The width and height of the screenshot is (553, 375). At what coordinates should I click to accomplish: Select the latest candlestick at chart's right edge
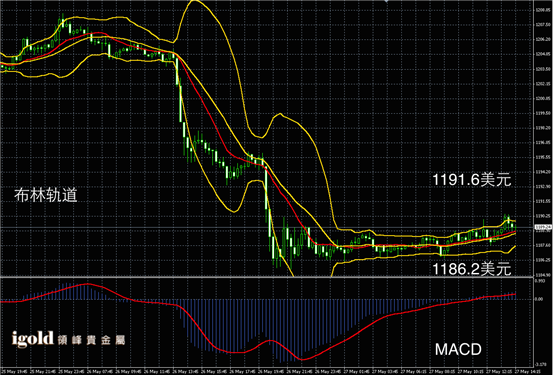pyautogui.click(x=516, y=228)
